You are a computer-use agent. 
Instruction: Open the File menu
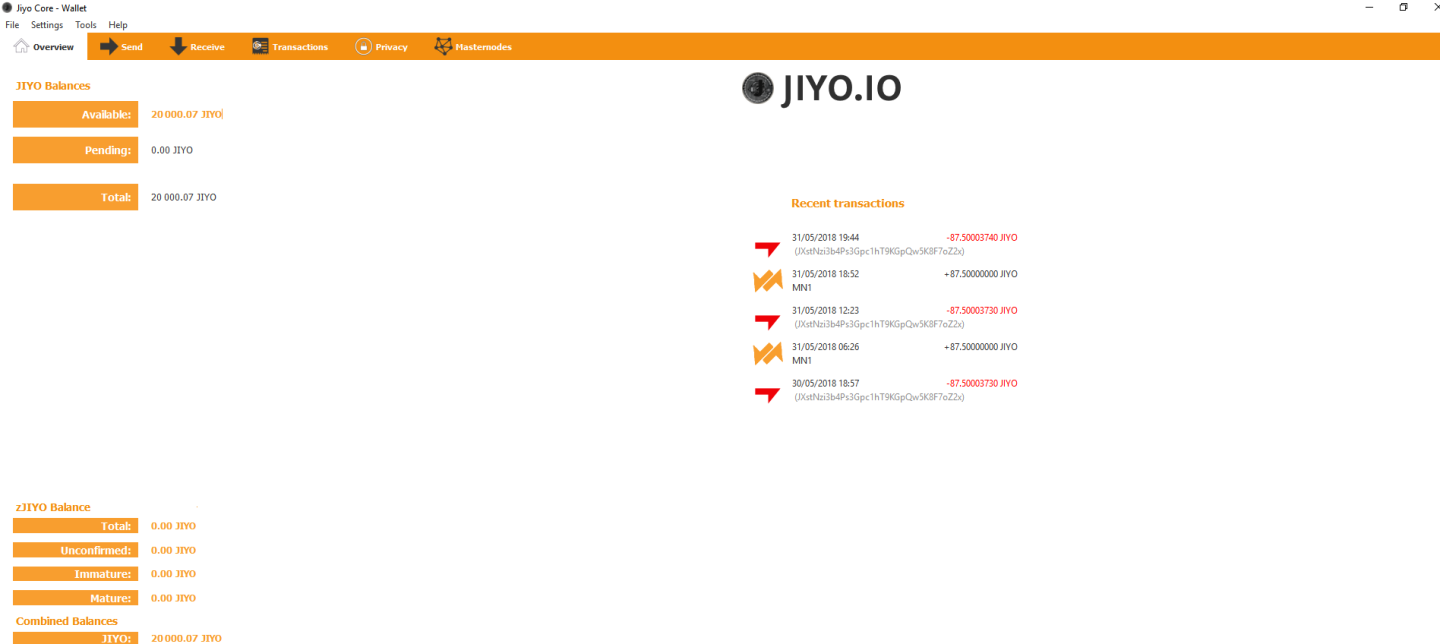(12, 25)
